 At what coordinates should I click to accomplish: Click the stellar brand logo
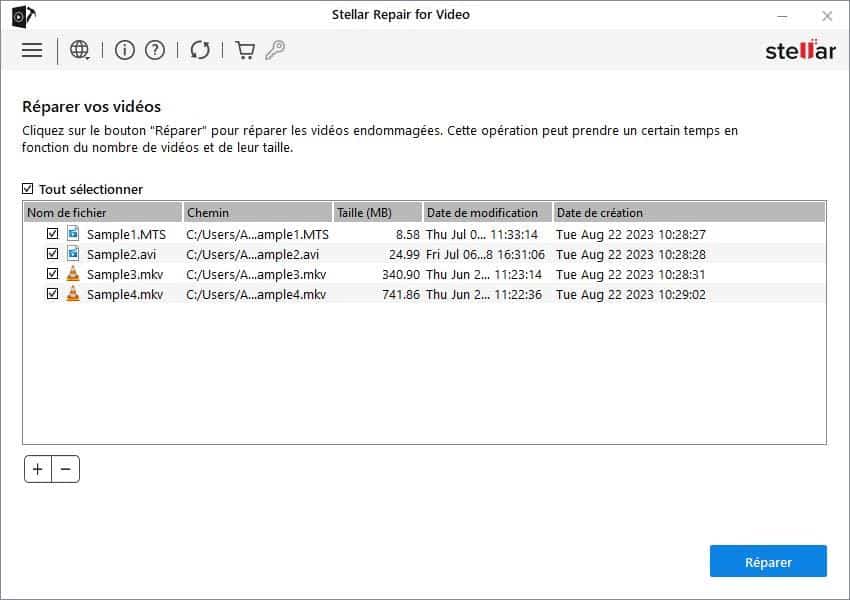[801, 50]
